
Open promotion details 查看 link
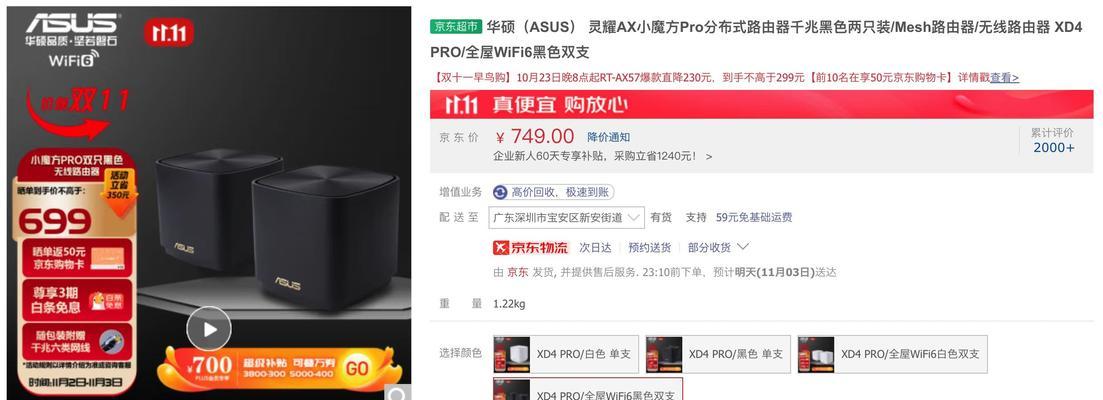tap(1005, 77)
